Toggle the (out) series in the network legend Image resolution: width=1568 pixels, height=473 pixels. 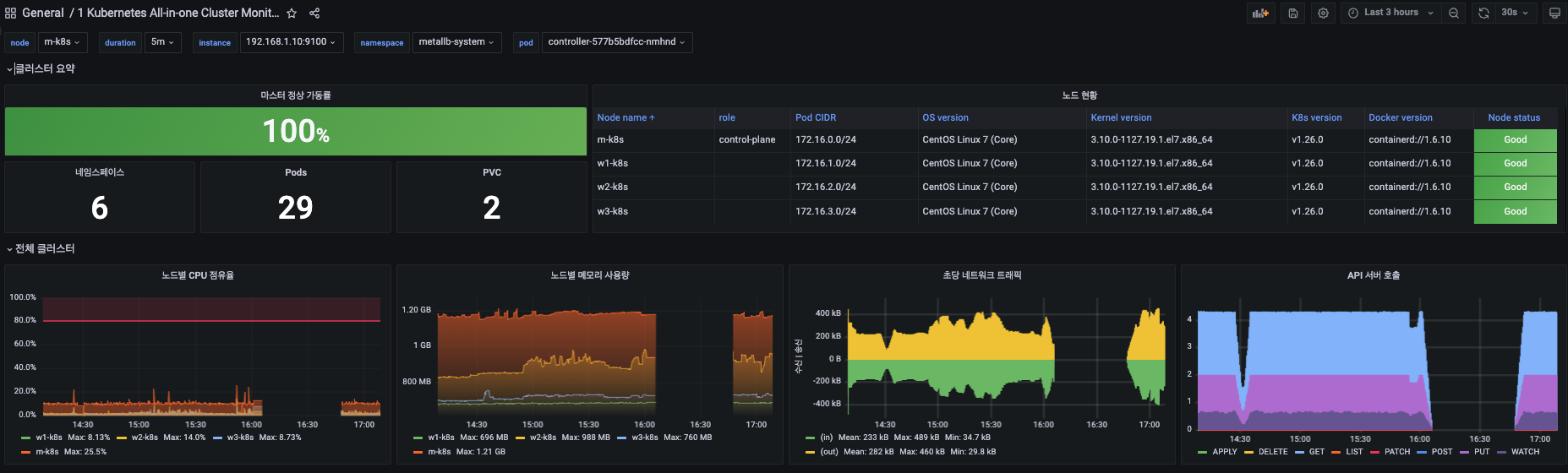click(829, 452)
